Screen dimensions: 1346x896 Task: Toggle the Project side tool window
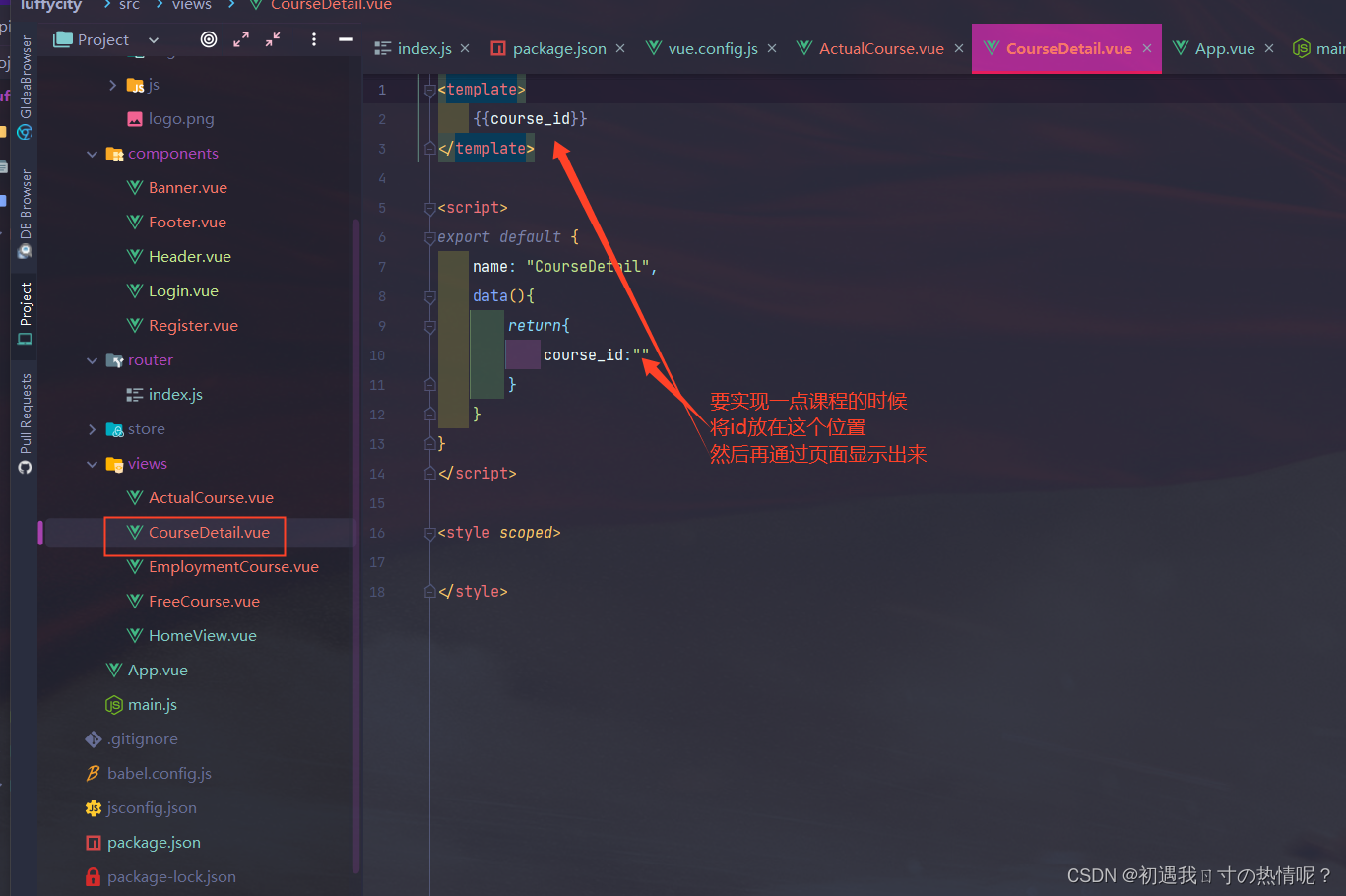(26, 313)
